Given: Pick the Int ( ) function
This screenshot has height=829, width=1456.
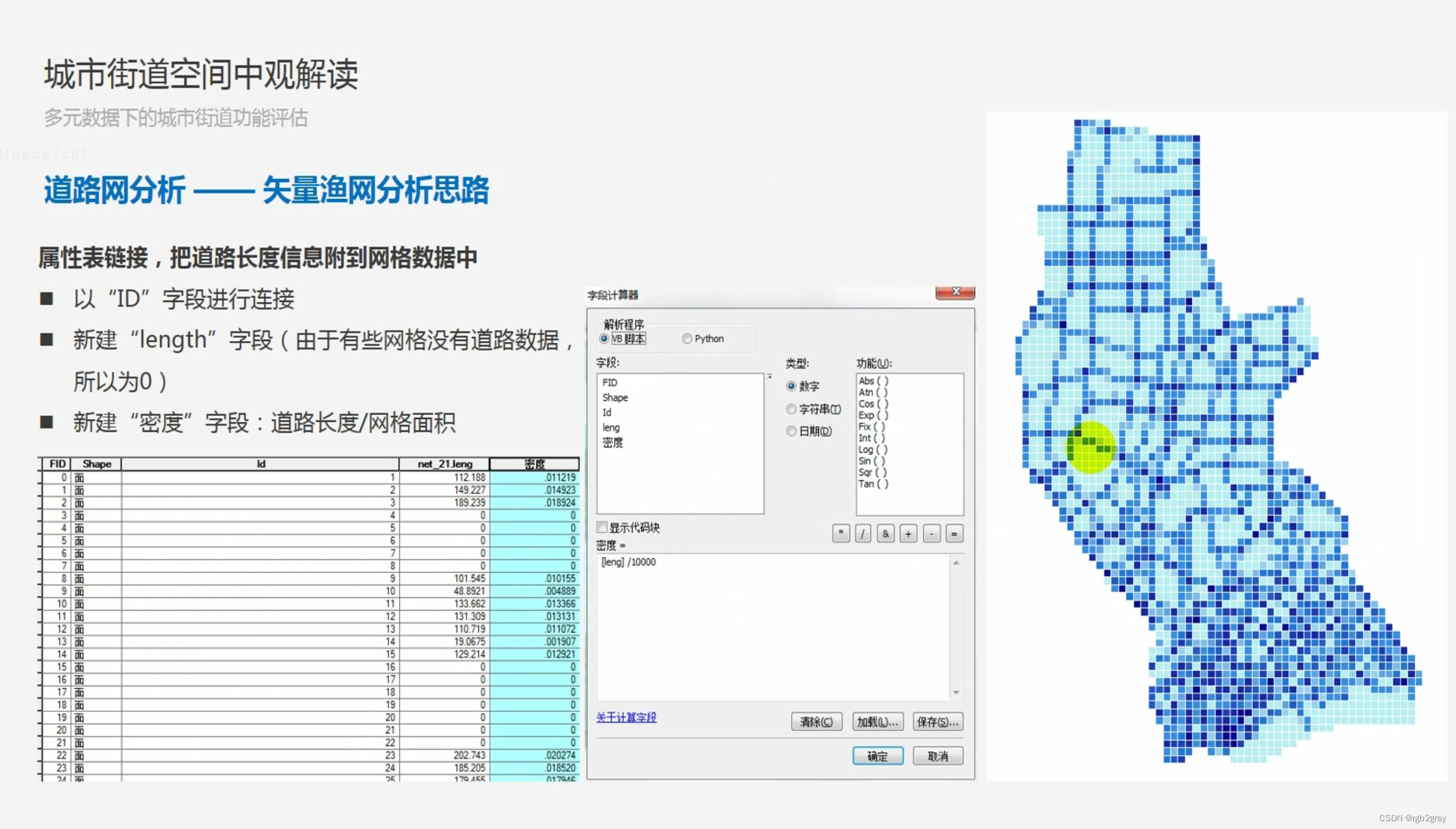Looking at the screenshot, I should coord(872,438).
